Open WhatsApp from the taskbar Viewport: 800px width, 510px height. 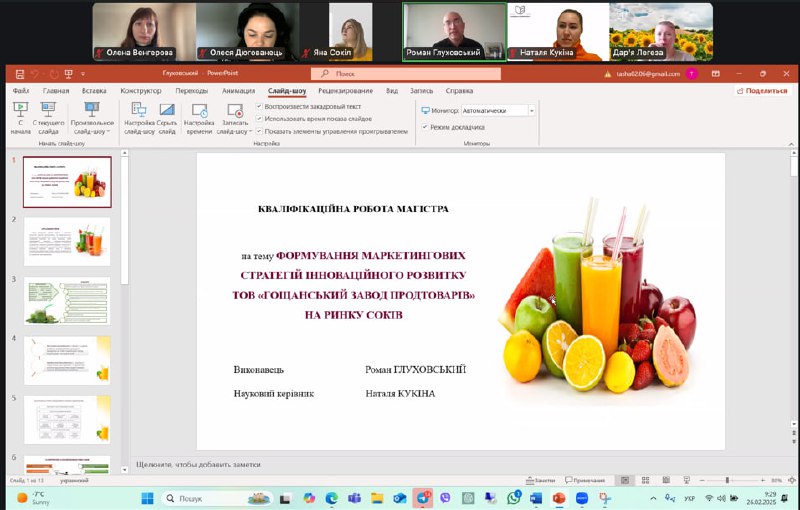click(514, 497)
